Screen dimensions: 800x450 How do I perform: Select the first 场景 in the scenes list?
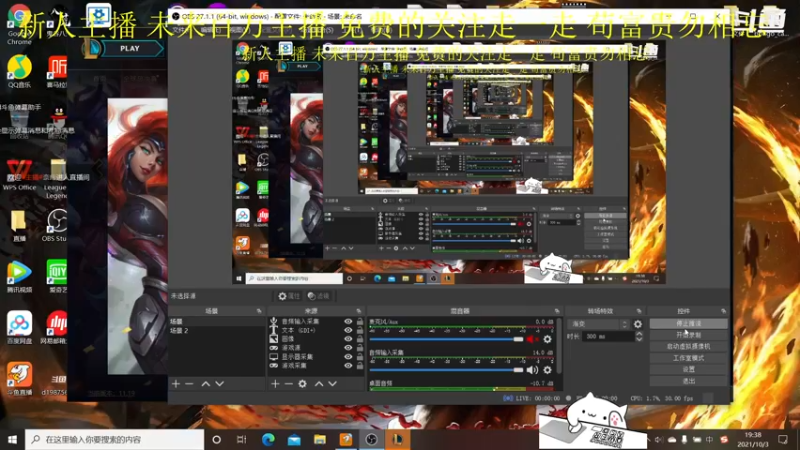216,321
